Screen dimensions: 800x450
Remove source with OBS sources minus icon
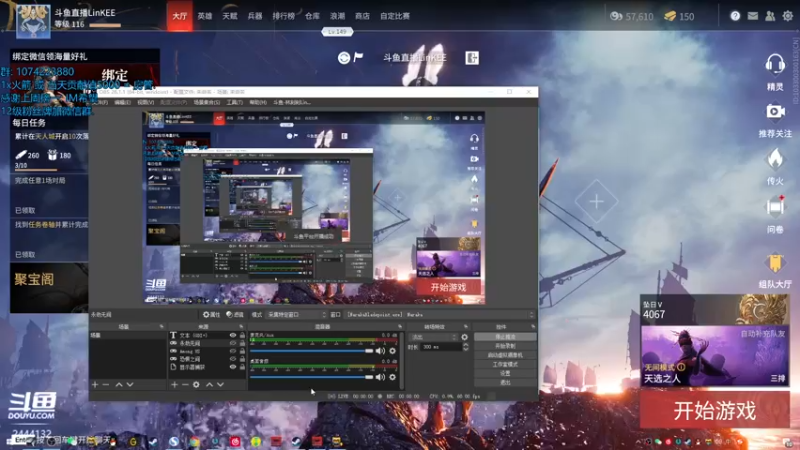185,384
